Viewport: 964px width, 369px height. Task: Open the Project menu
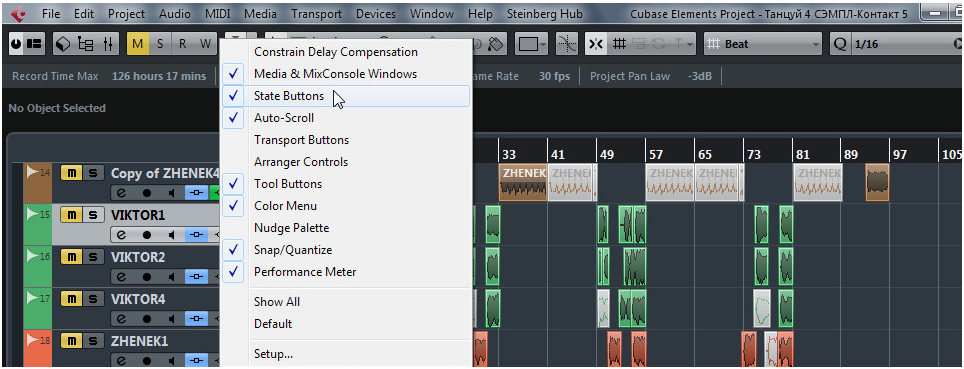127,14
